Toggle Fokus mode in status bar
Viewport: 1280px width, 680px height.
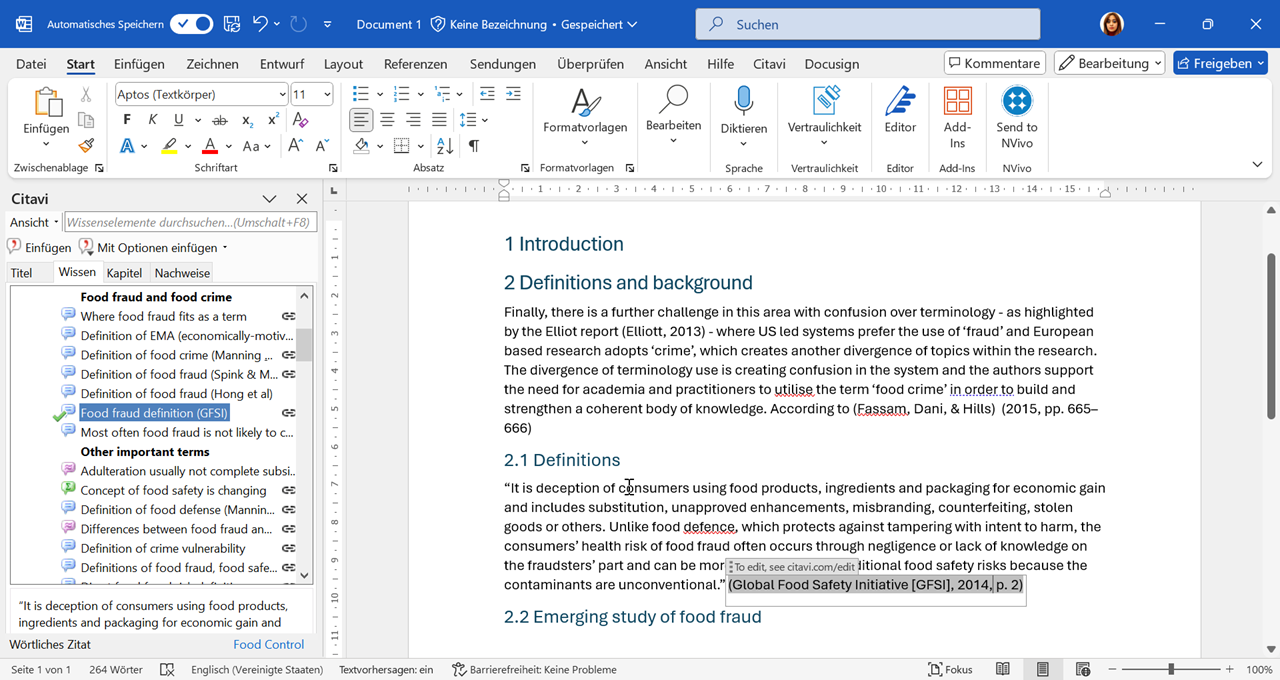(949, 669)
